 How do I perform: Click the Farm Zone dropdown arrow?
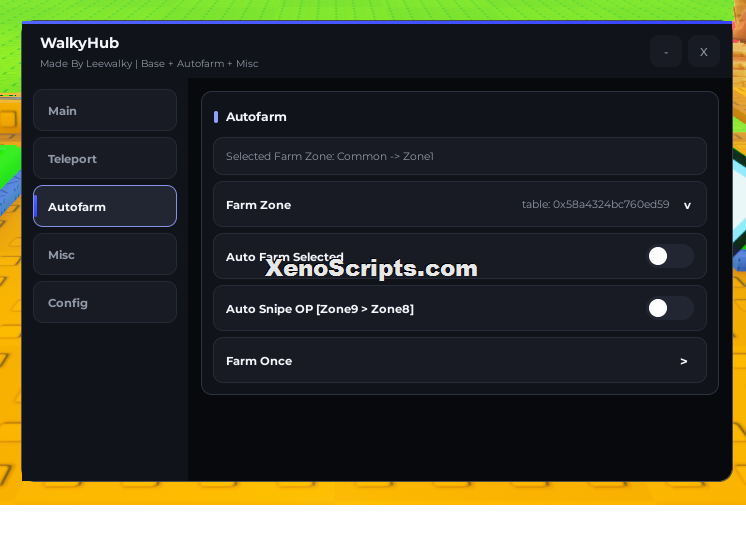coord(687,205)
